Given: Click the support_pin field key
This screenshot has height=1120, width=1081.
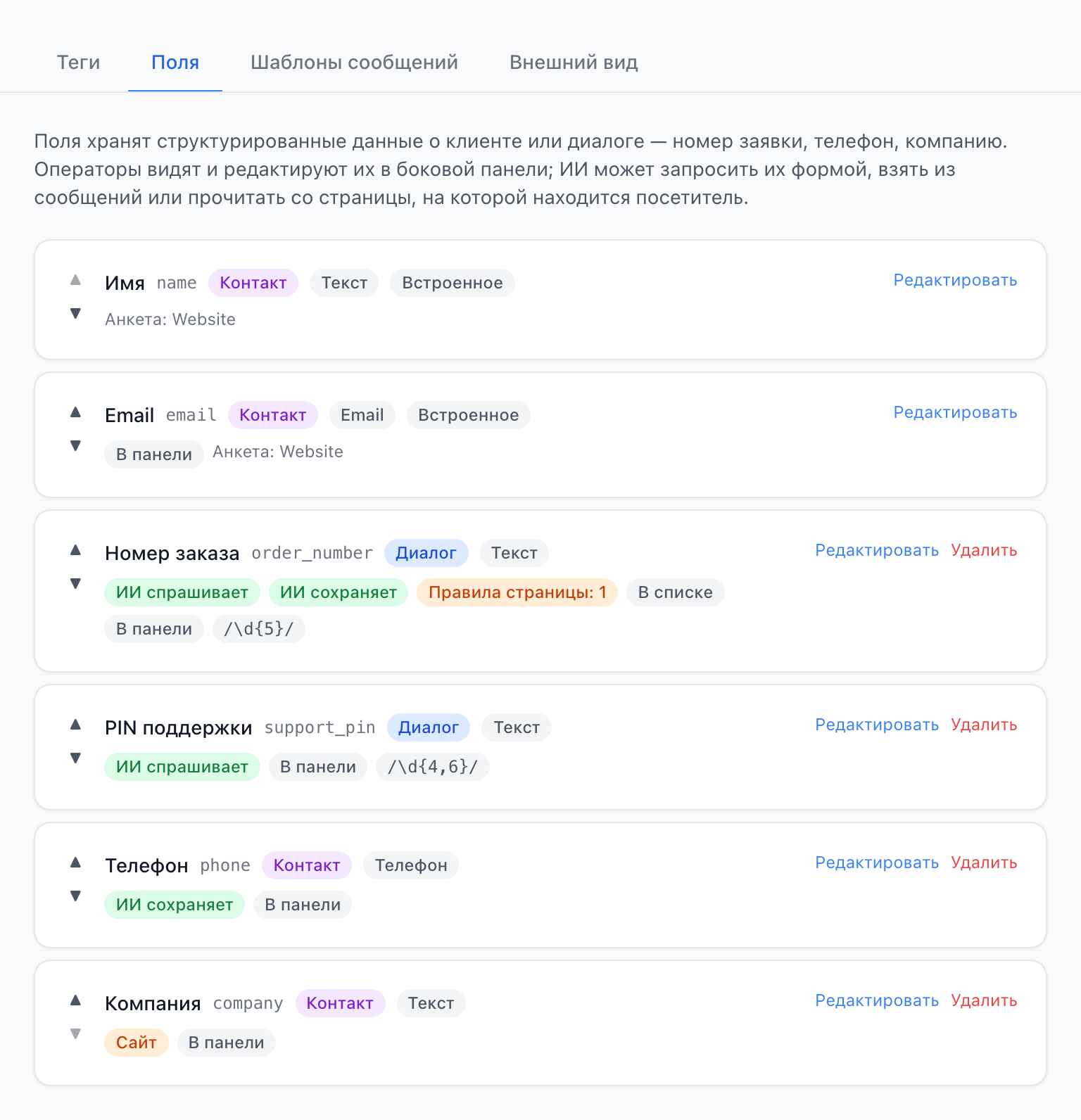Looking at the screenshot, I should click(x=320, y=727).
